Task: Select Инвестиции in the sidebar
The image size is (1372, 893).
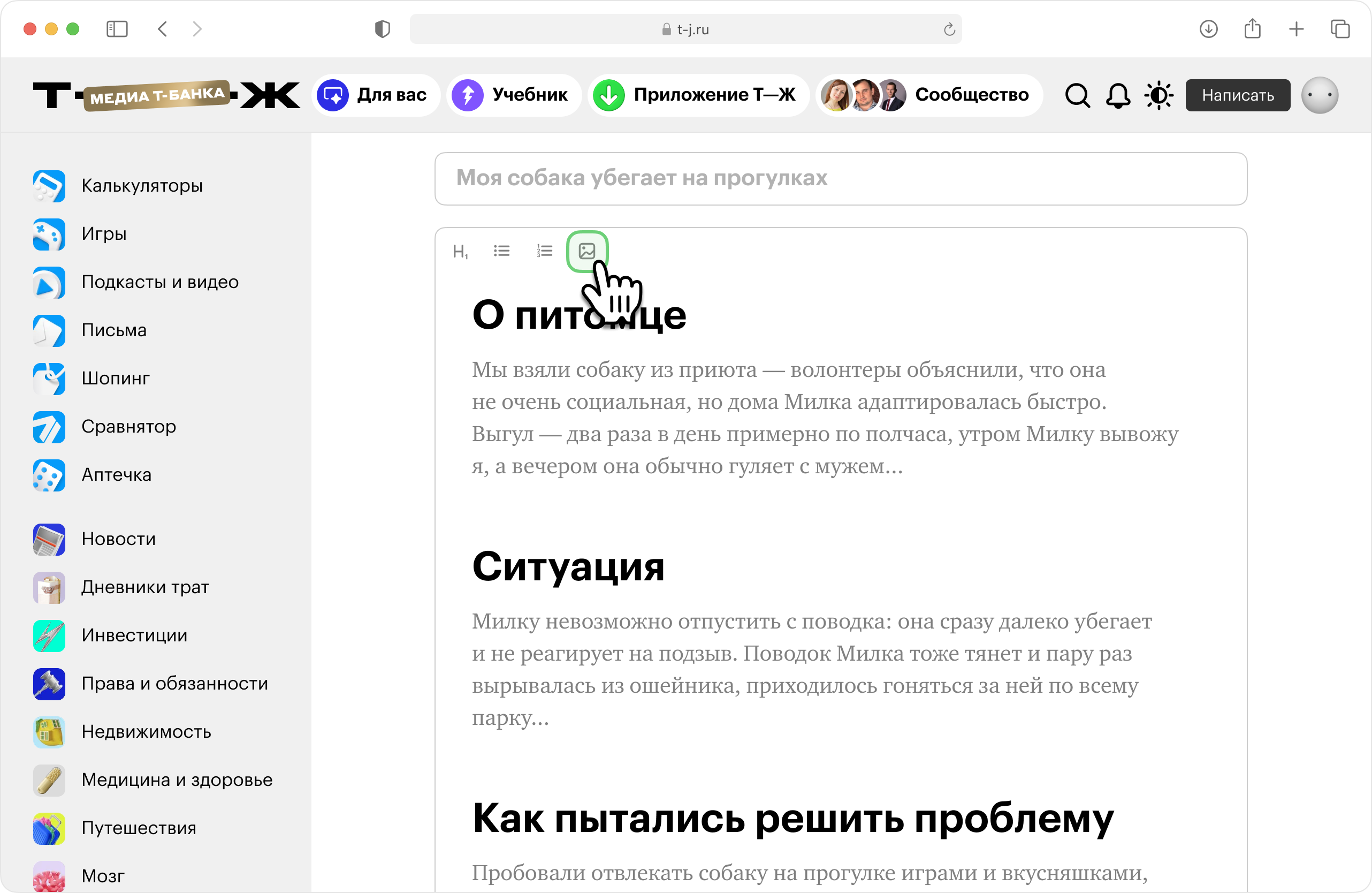Action: pyautogui.click(x=134, y=635)
